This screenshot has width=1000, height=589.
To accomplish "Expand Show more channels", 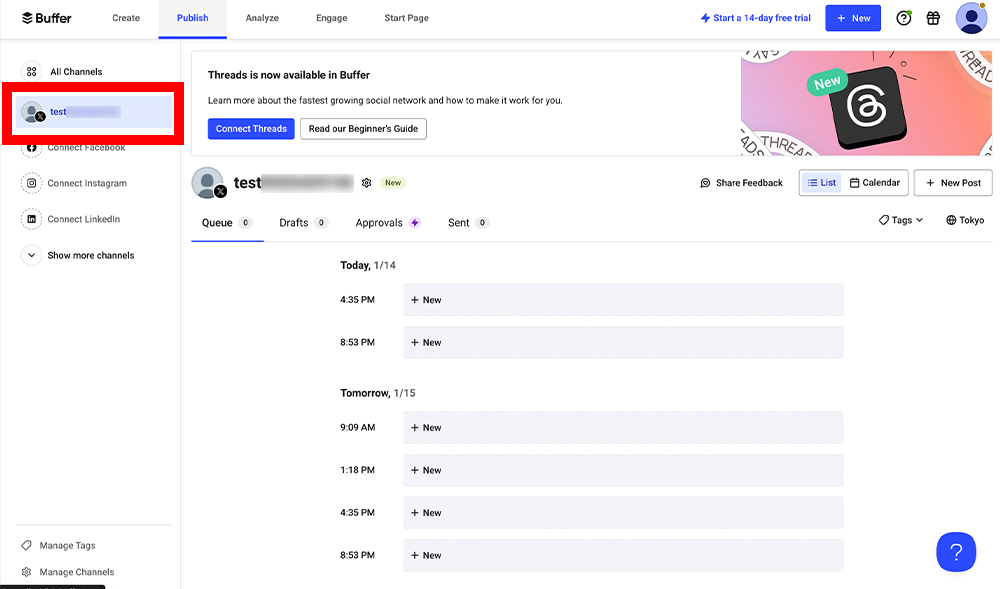I will point(78,255).
